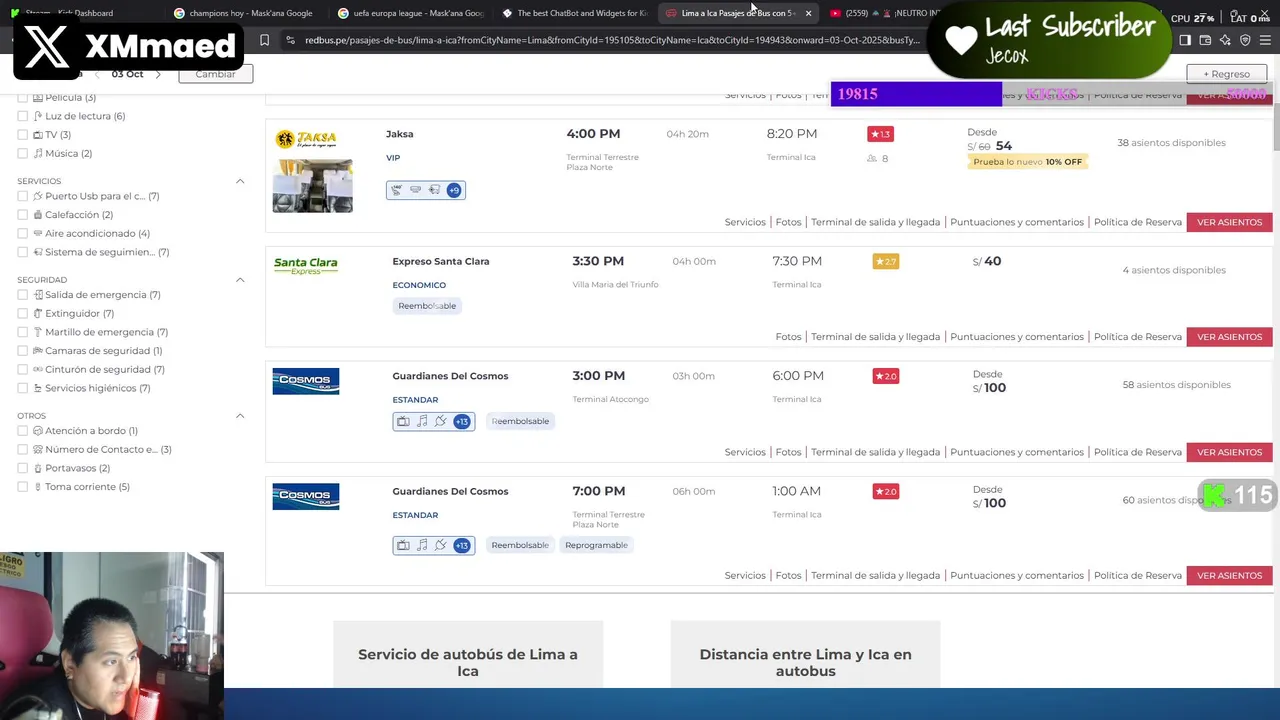Go to next date after 03 Oct
This screenshot has width=1280, height=720.
(x=157, y=75)
